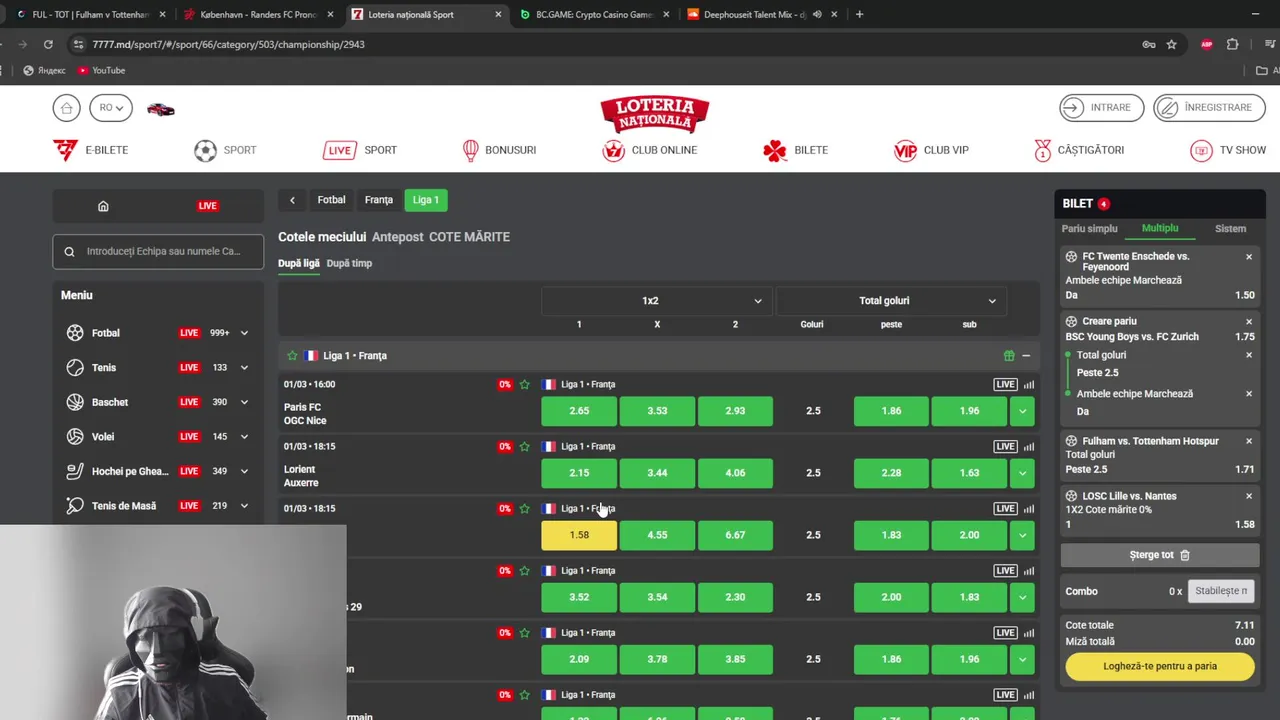
Task: Select Fotbal sport icon in menu
Action: point(75,333)
